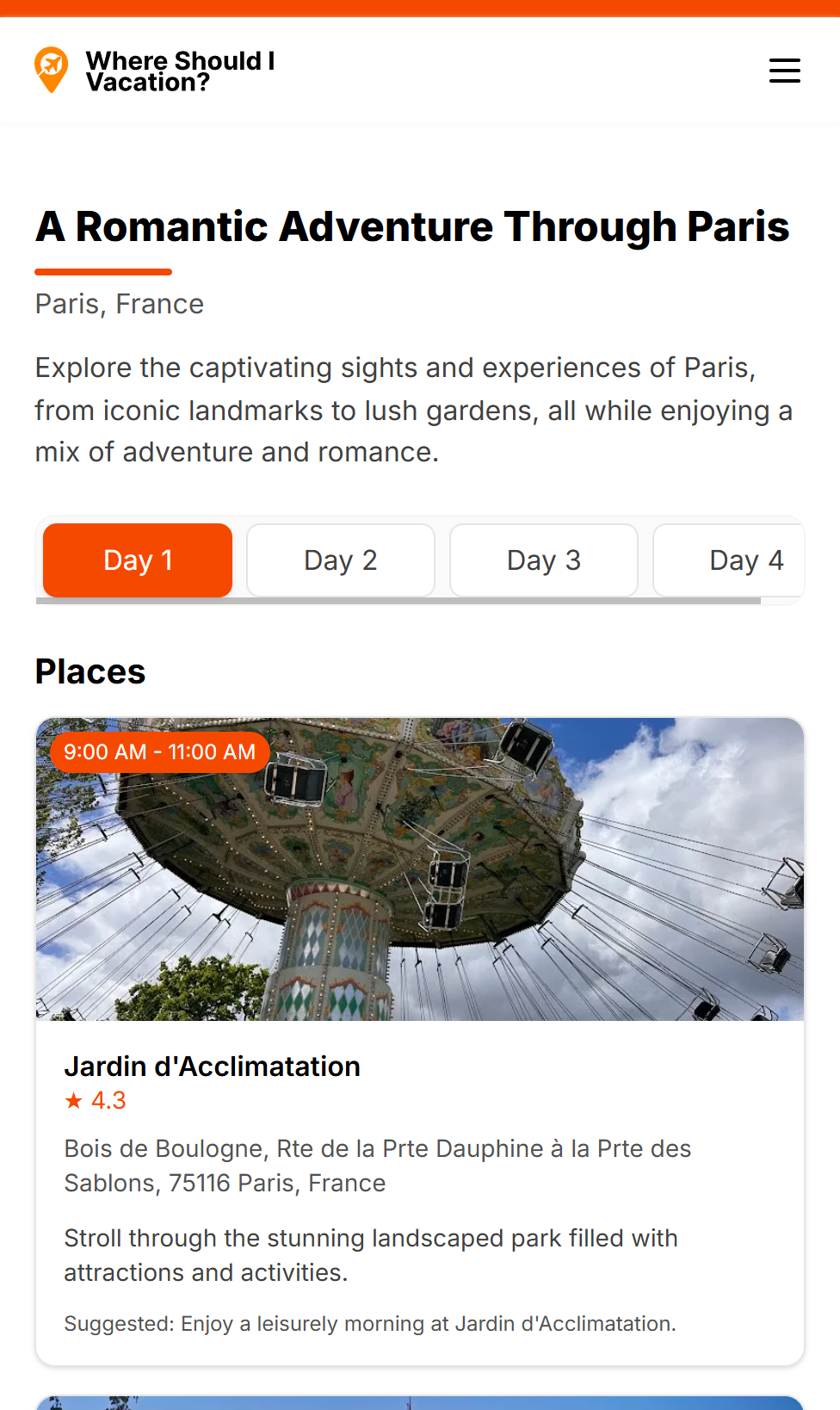This screenshot has width=840, height=1410.
Task: Open the Jardin d'Acclimatation place title
Action: tap(213, 1067)
